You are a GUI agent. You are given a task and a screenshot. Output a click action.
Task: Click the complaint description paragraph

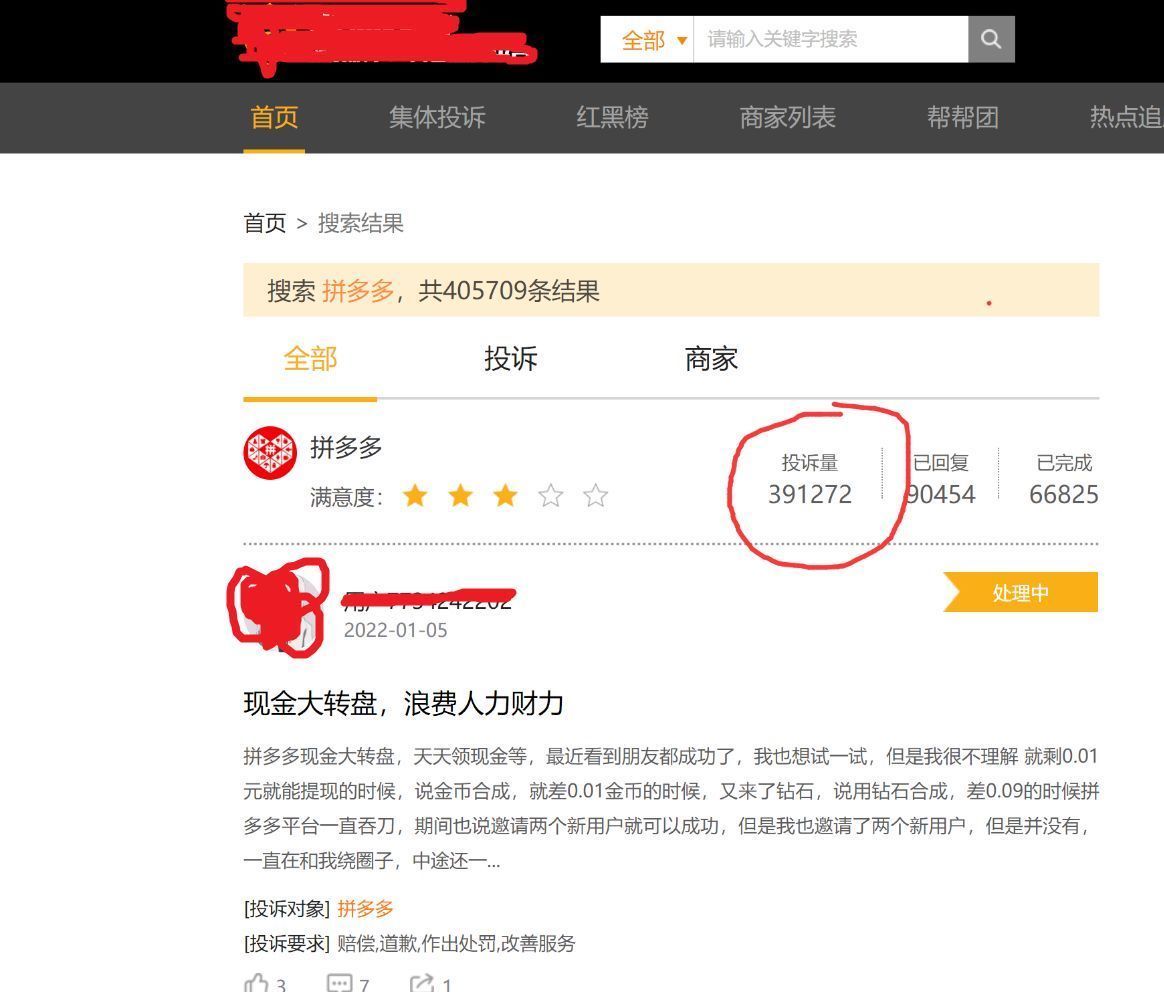coord(671,808)
